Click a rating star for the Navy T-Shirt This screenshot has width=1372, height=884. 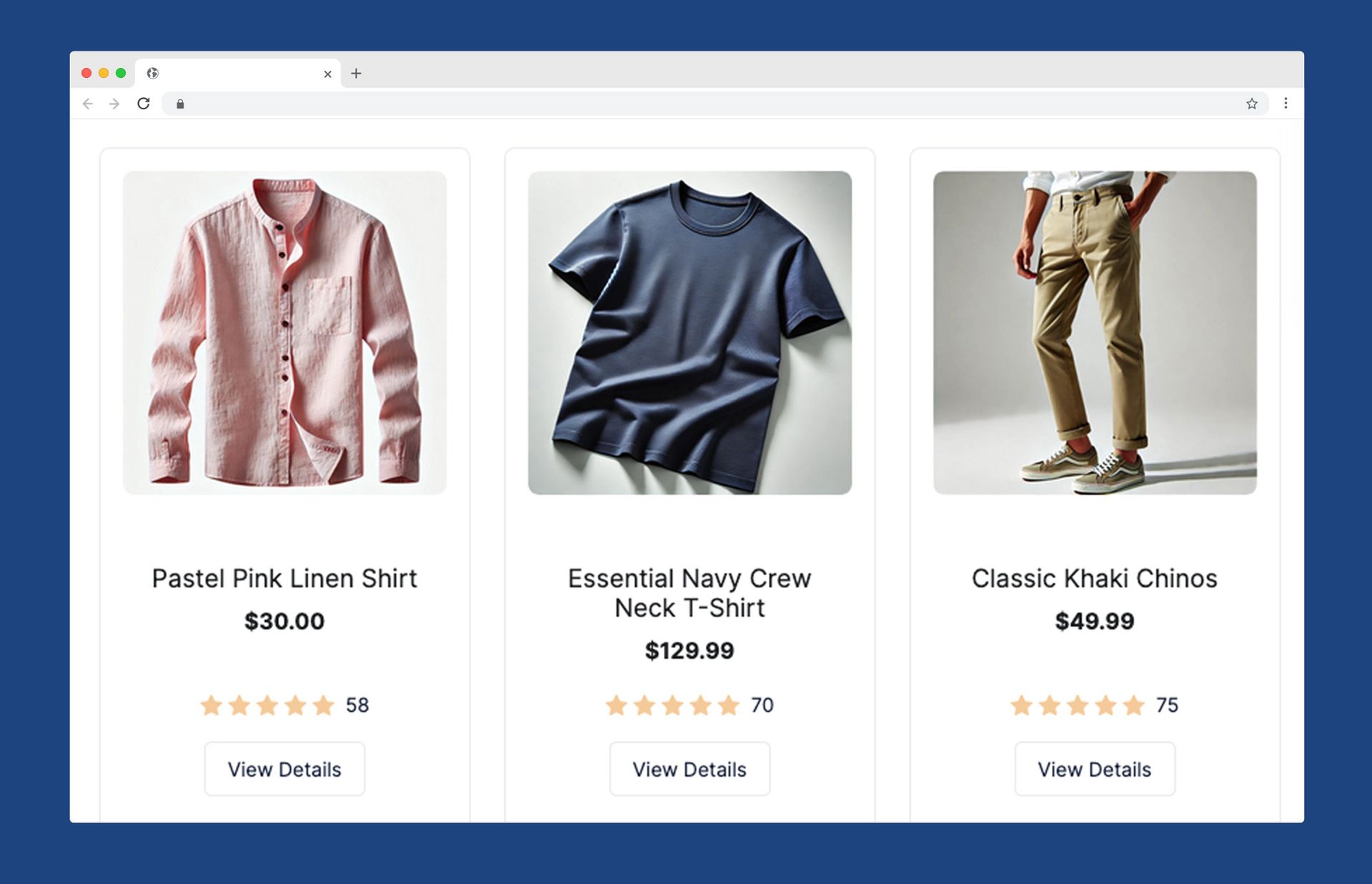coord(670,705)
